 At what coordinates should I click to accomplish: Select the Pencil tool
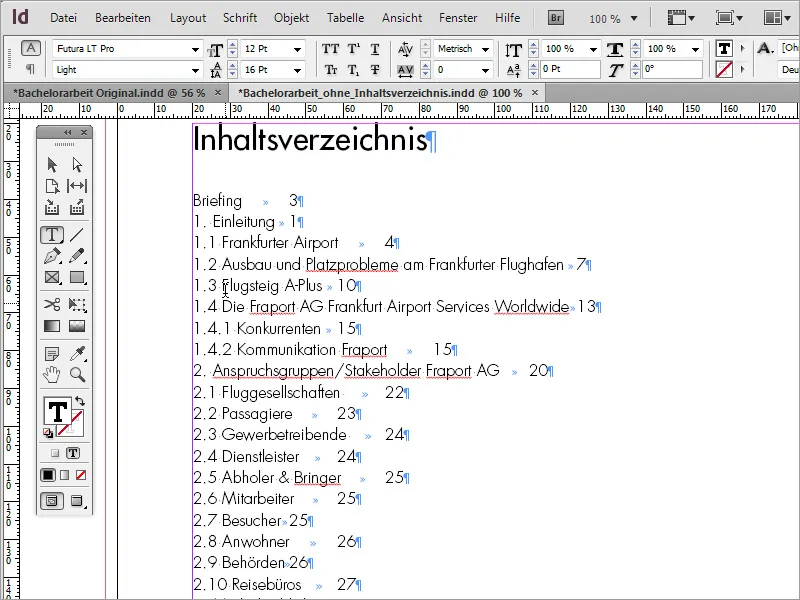pyautogui.click(x=77, y=256)
